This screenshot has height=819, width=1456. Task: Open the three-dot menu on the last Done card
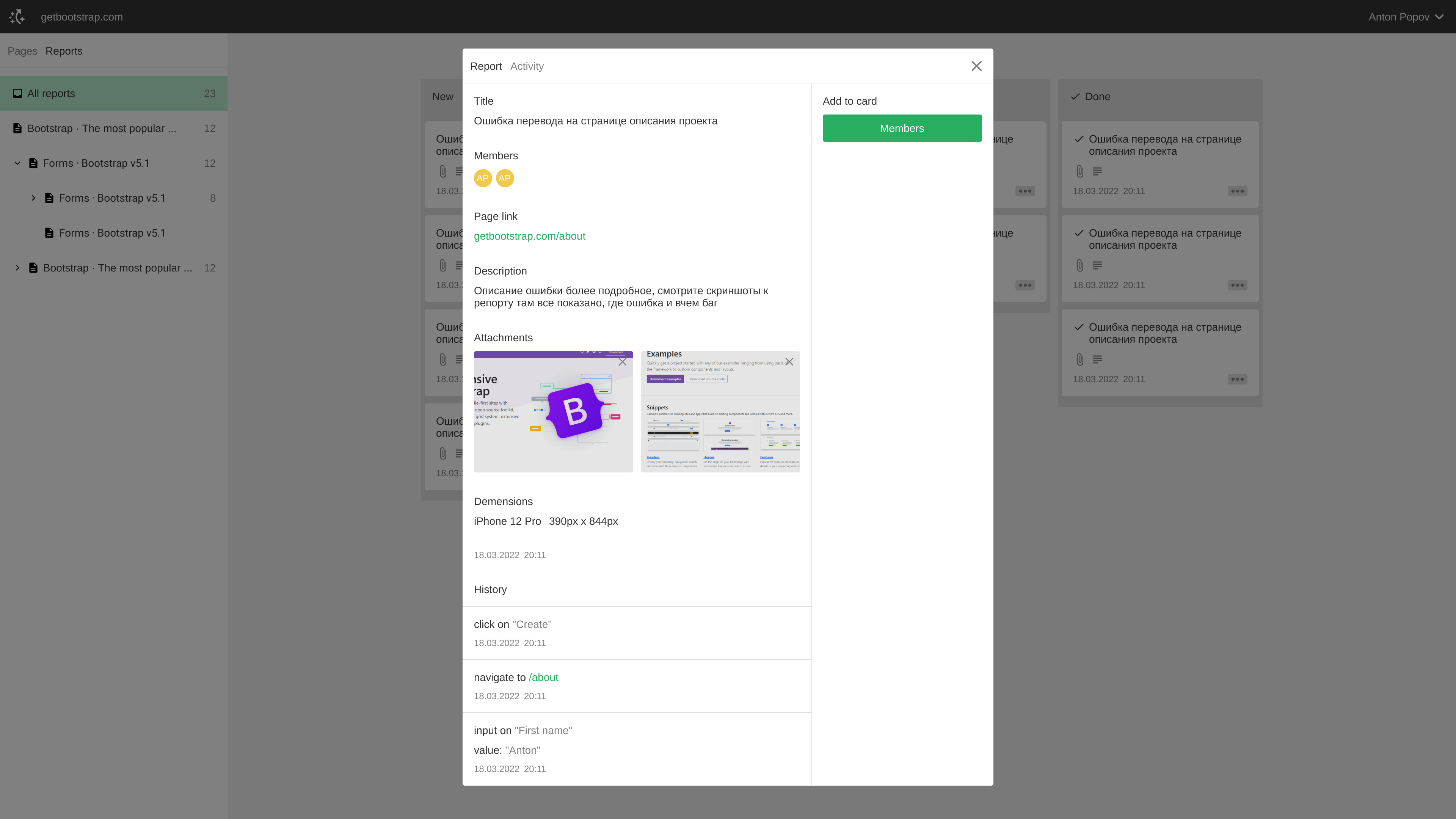(x=1237, y=379)
